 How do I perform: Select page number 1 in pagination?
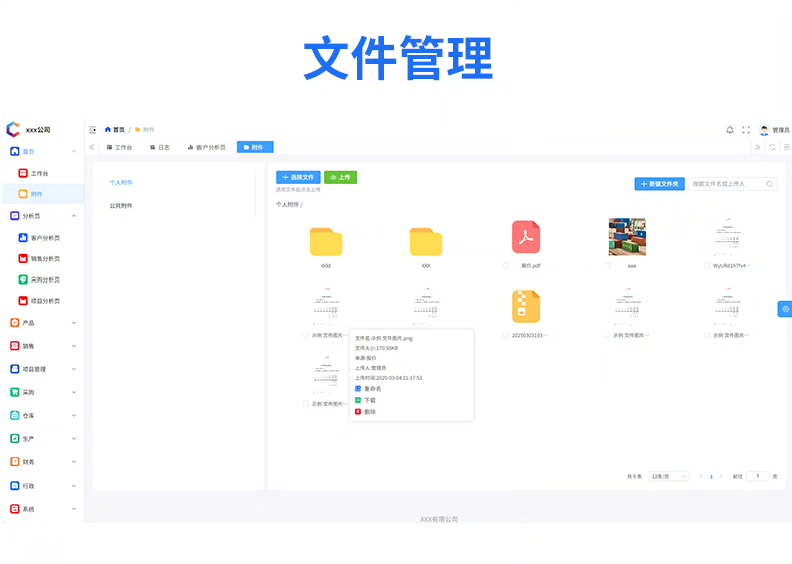[x=711, y=476]
